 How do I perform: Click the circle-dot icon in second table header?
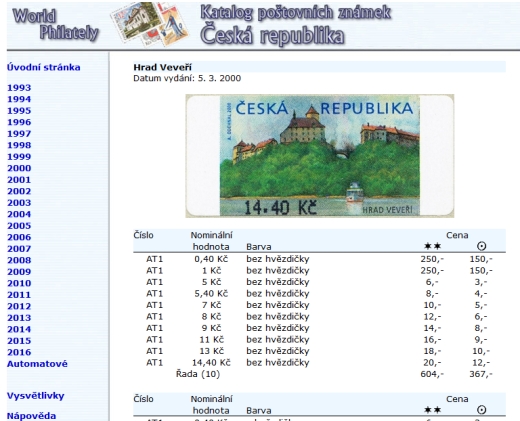pos(481,410)
